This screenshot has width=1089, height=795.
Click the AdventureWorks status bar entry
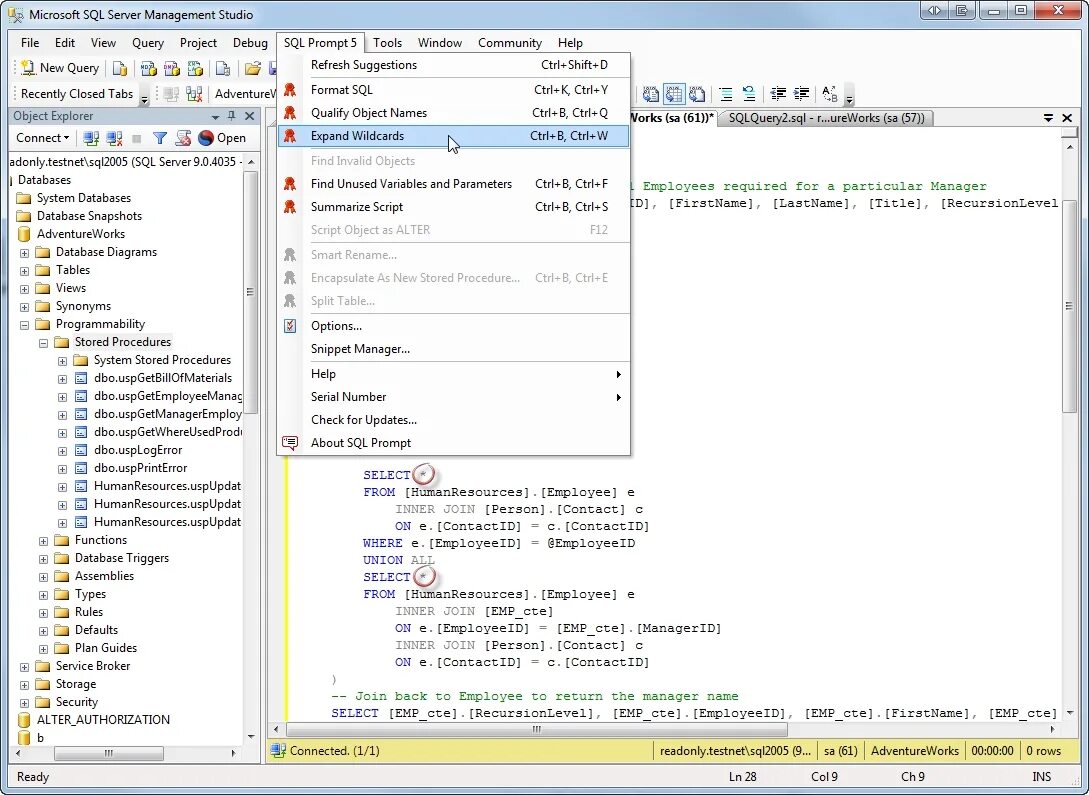pyautogui.click(x=914, y=751)
